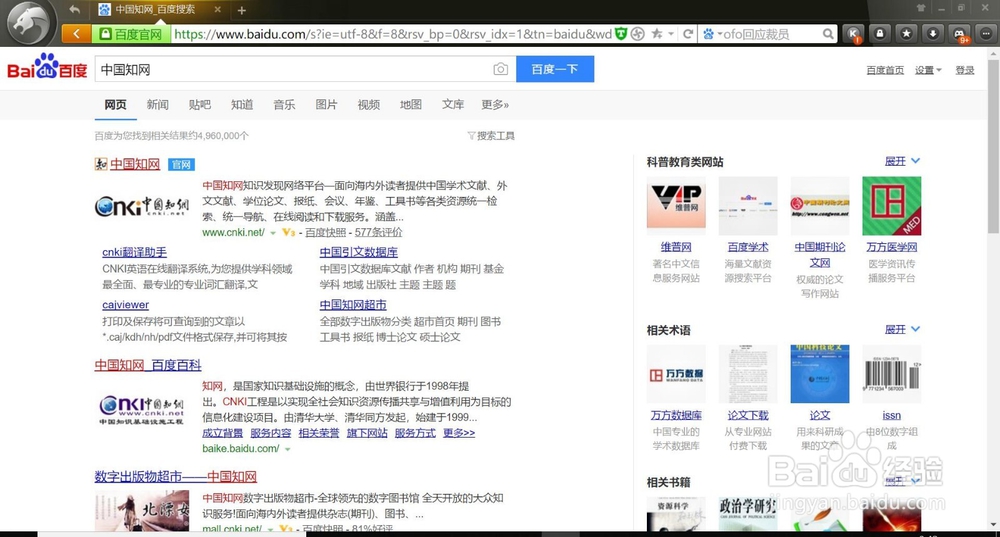Open the 577条评价 link

378,233
